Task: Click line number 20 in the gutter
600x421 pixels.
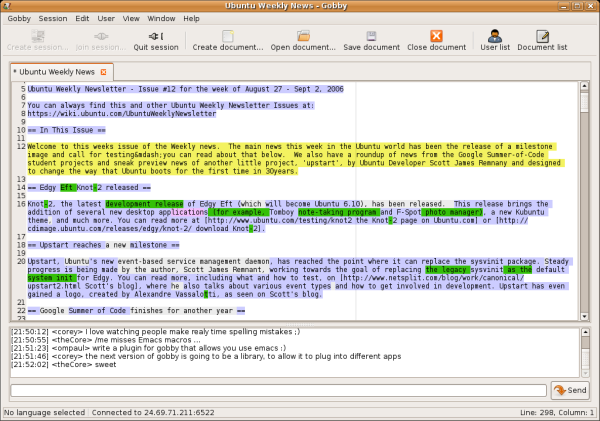Action: (21, 261)
